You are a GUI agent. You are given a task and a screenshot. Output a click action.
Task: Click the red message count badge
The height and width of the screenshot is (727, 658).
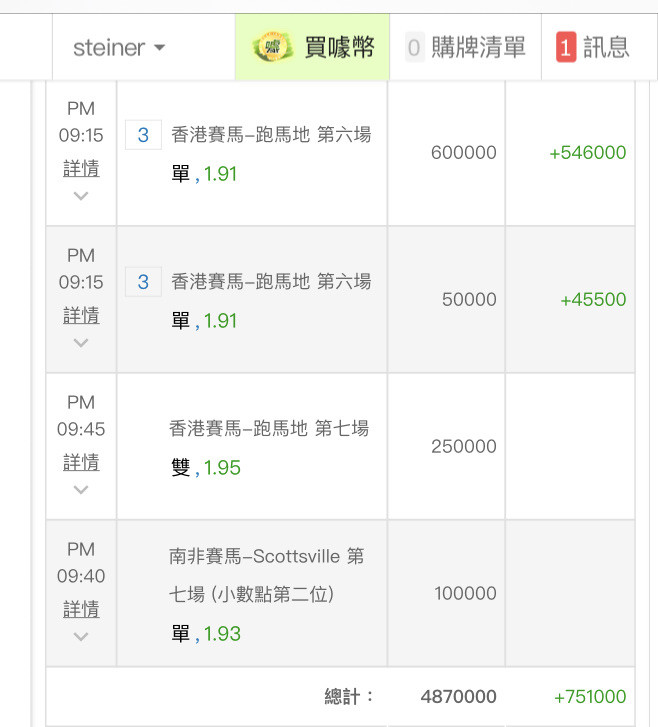(566, 47)
